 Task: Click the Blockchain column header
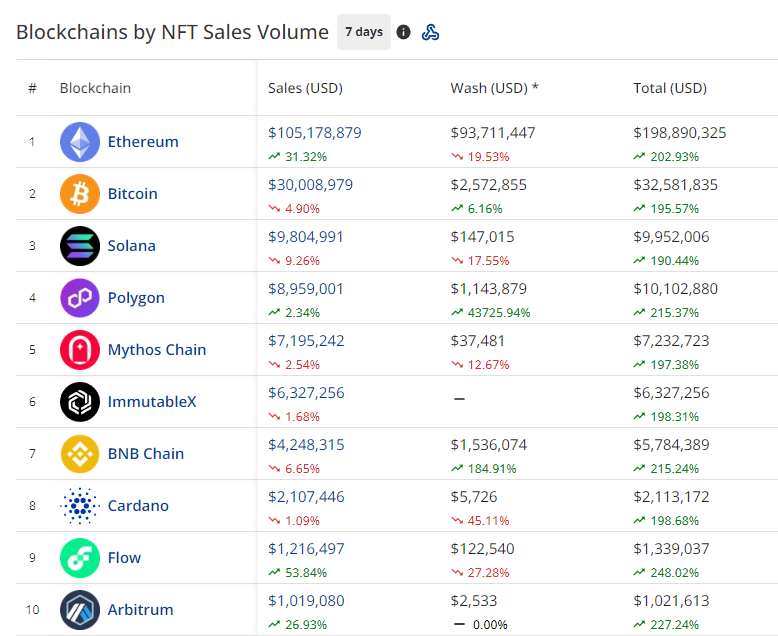pos(95,88)
